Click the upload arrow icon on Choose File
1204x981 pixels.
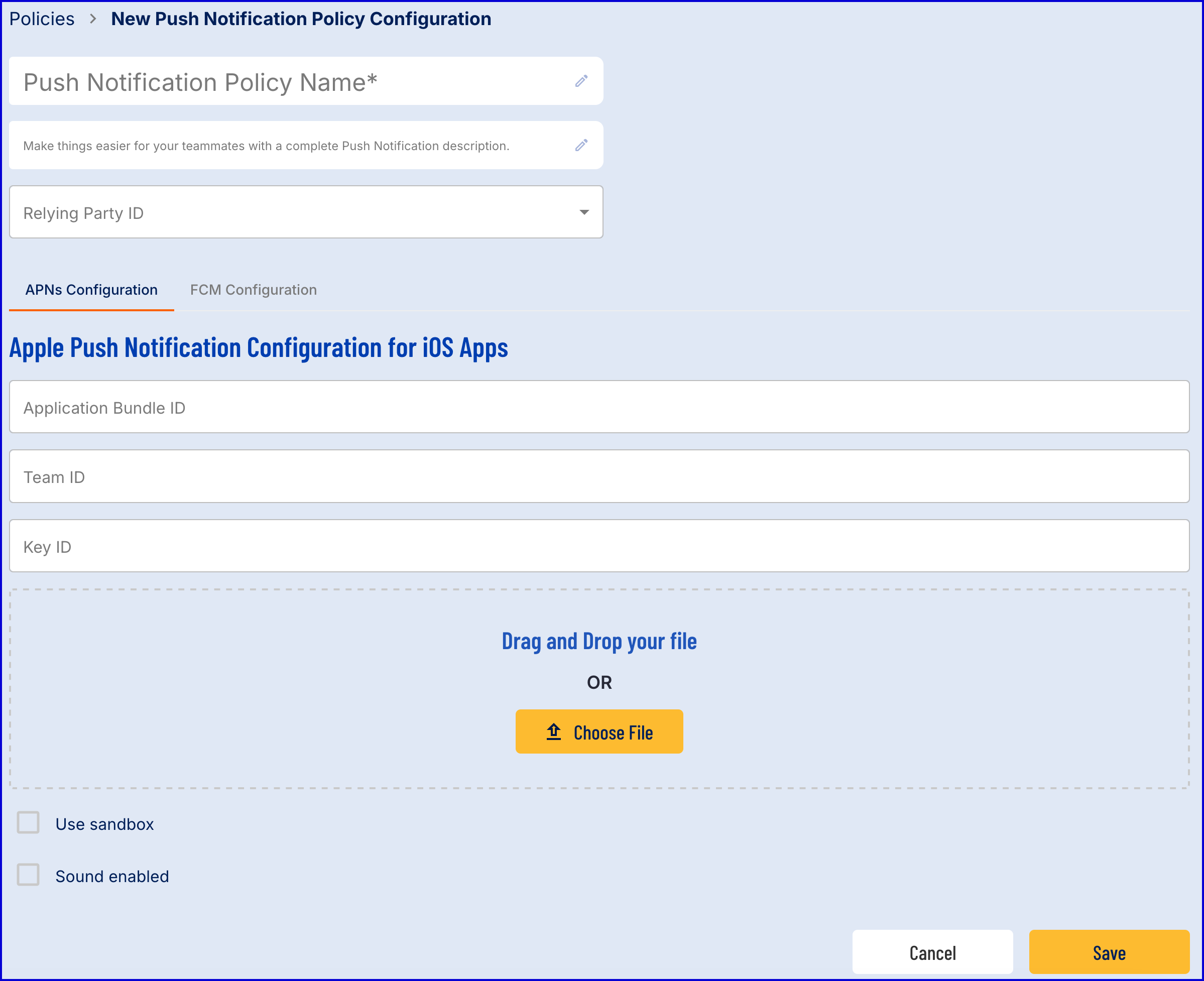tap(553, 732)
